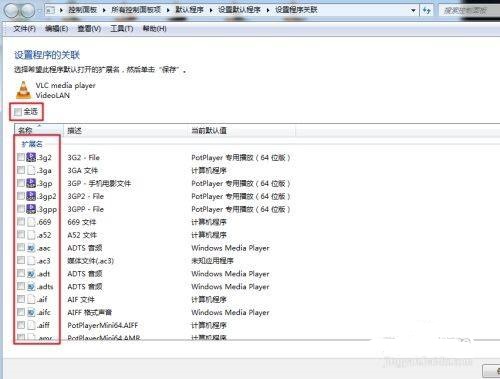This screenshot has height=379, width=500.
Task: Click the forward navigation button
Action: [28, 11]
